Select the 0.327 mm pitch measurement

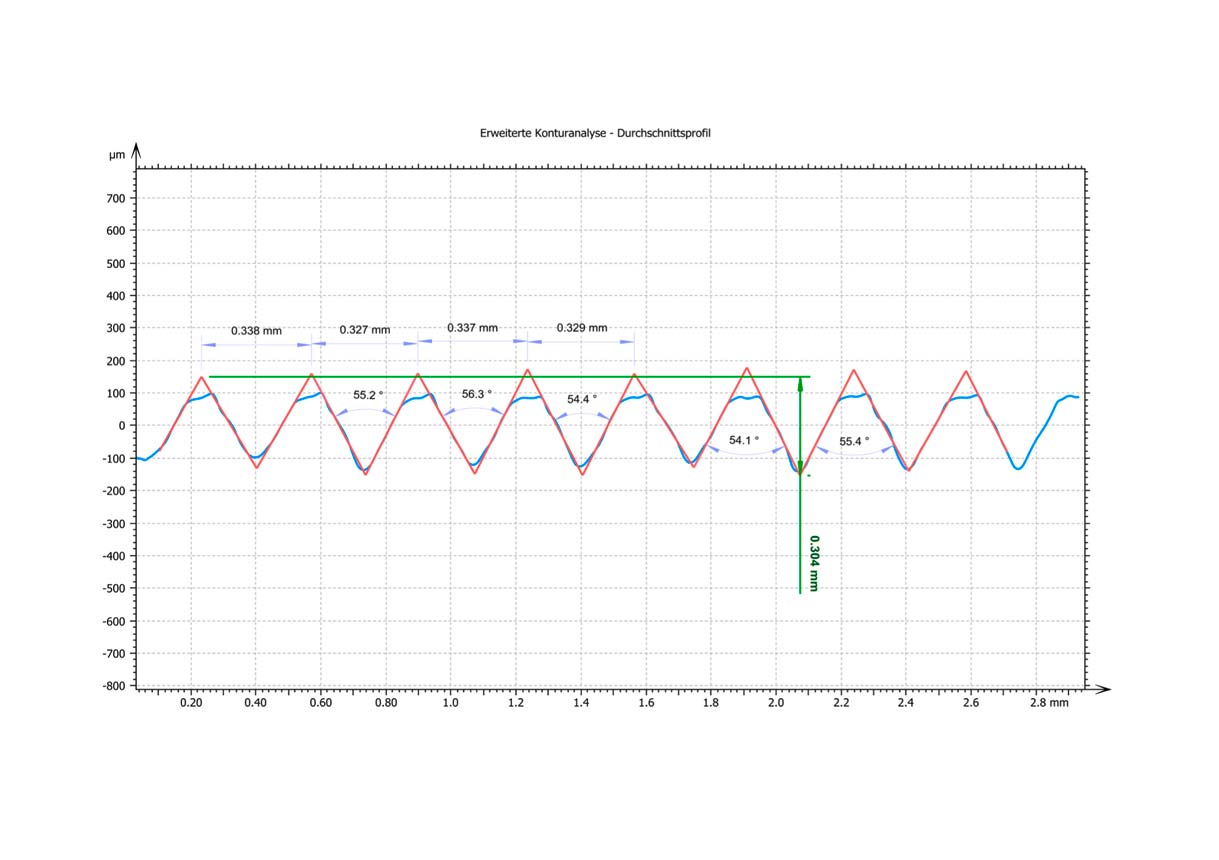click(364, 329)
